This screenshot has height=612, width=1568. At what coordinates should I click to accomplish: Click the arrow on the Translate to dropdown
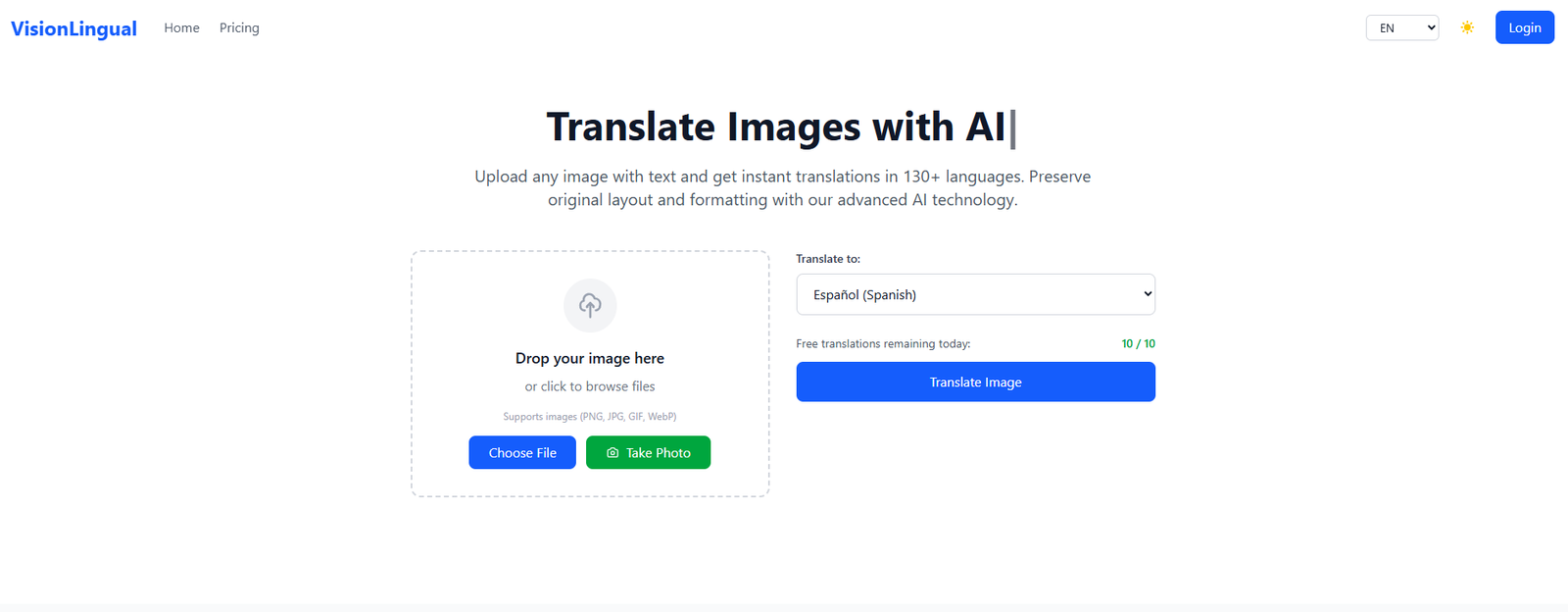(1148, 294)
